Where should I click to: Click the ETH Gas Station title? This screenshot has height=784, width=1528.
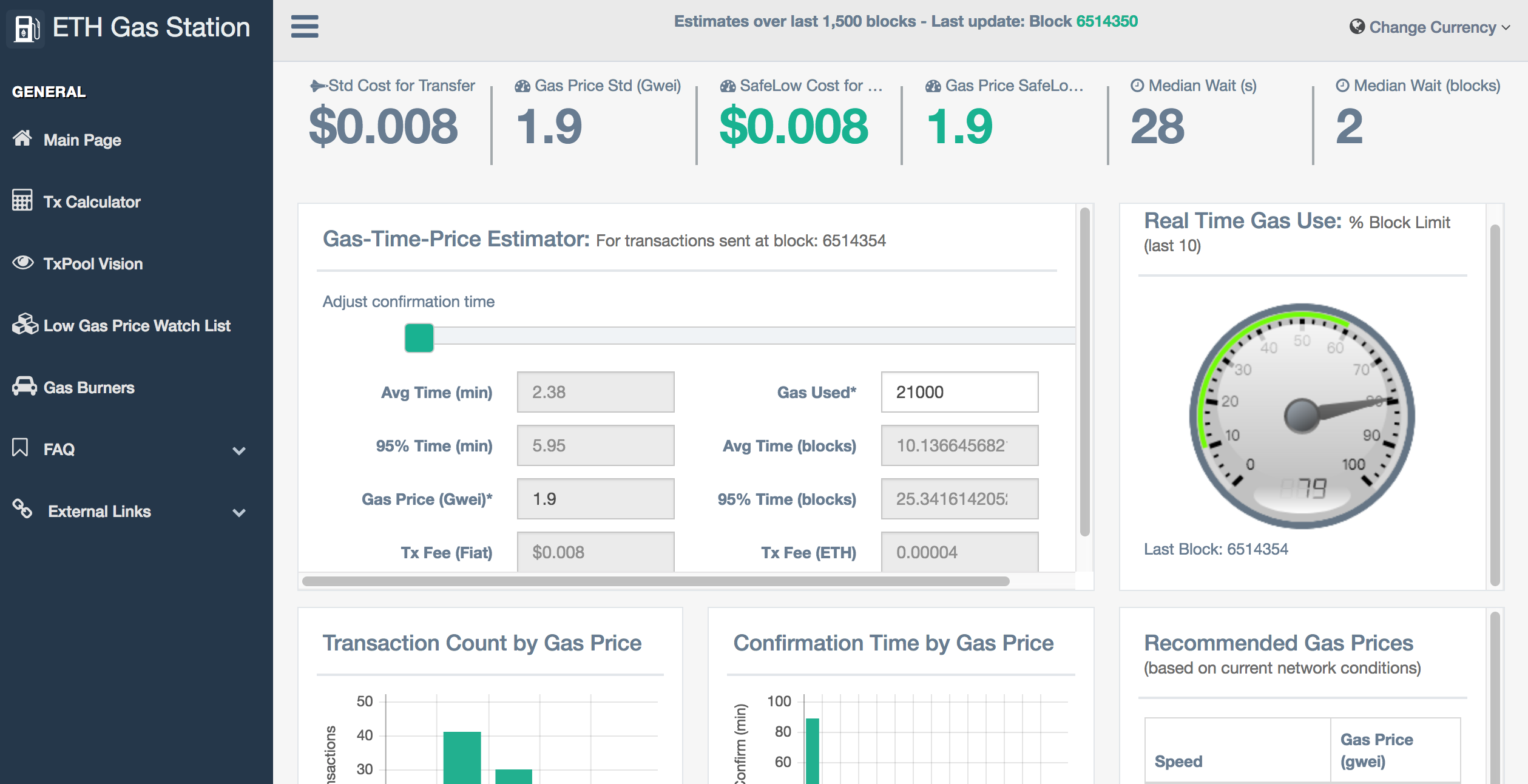click(x=151, y=28)
